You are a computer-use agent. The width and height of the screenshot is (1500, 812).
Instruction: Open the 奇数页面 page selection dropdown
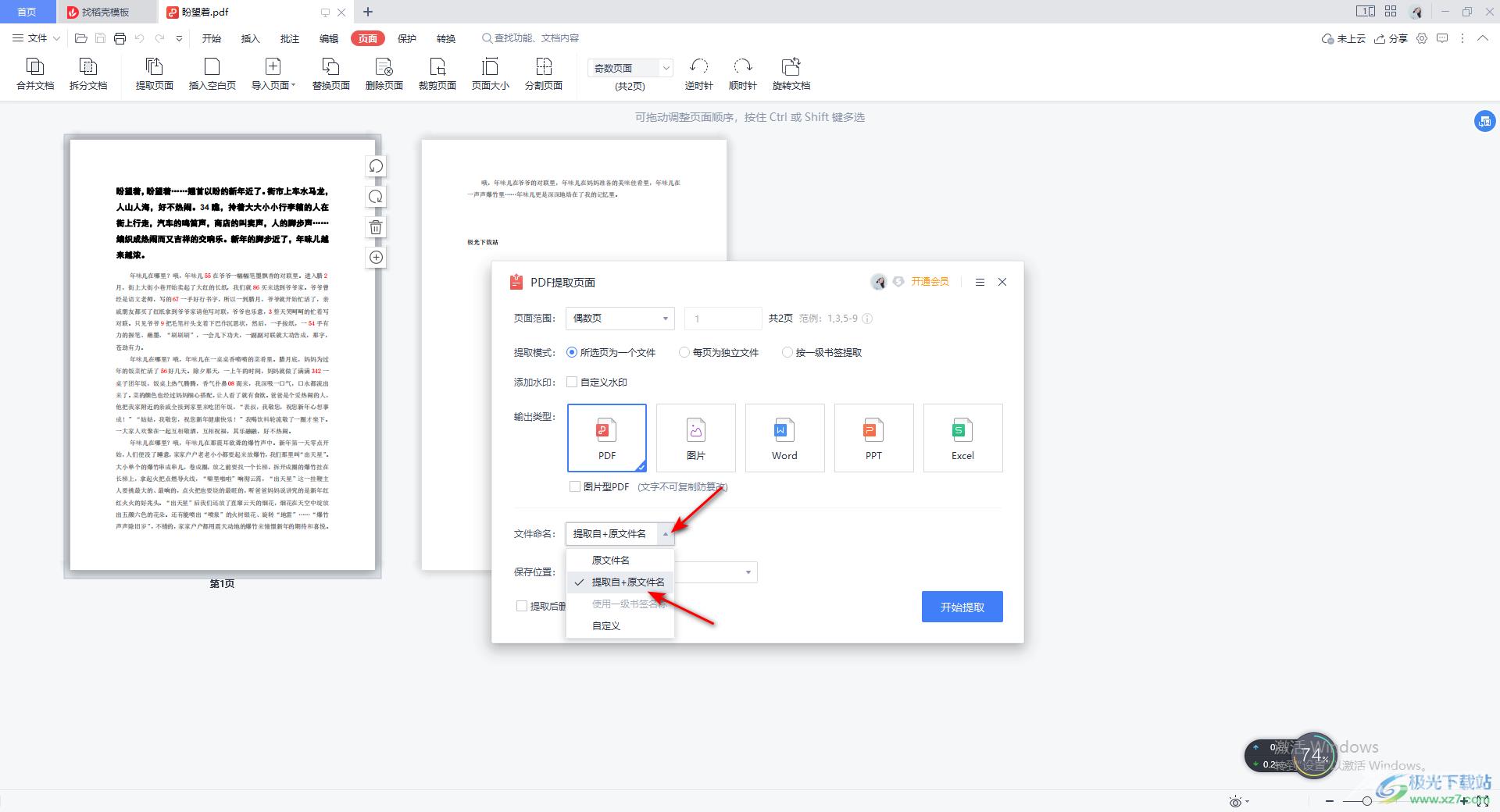tap(630, 68)
